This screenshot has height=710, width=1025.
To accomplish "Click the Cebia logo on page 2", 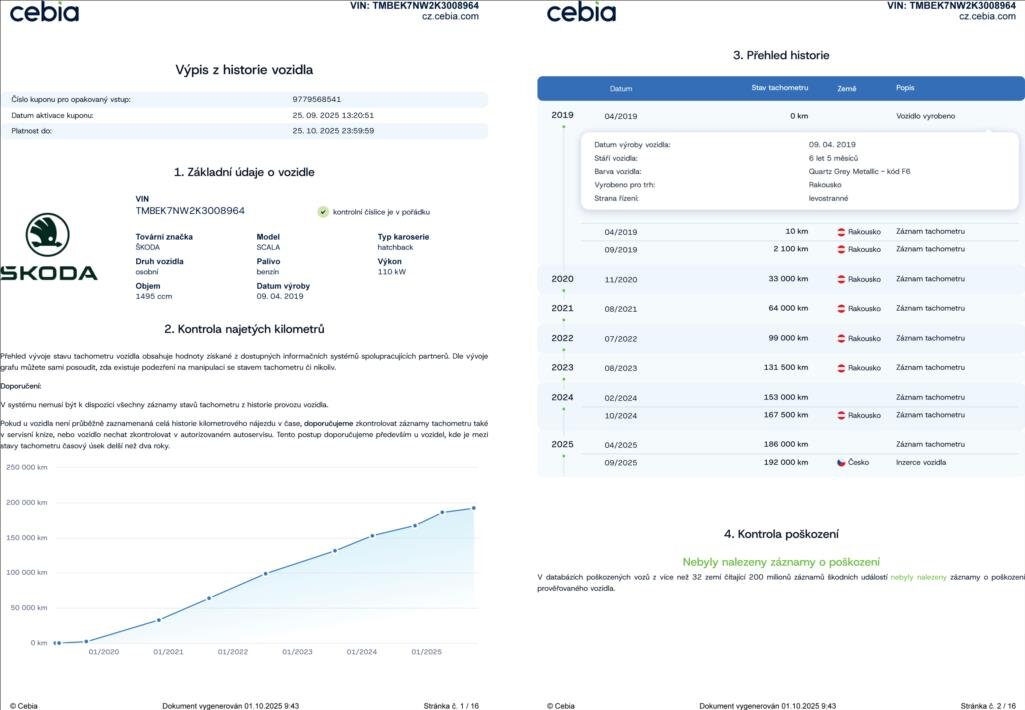I will pos(581,12).
